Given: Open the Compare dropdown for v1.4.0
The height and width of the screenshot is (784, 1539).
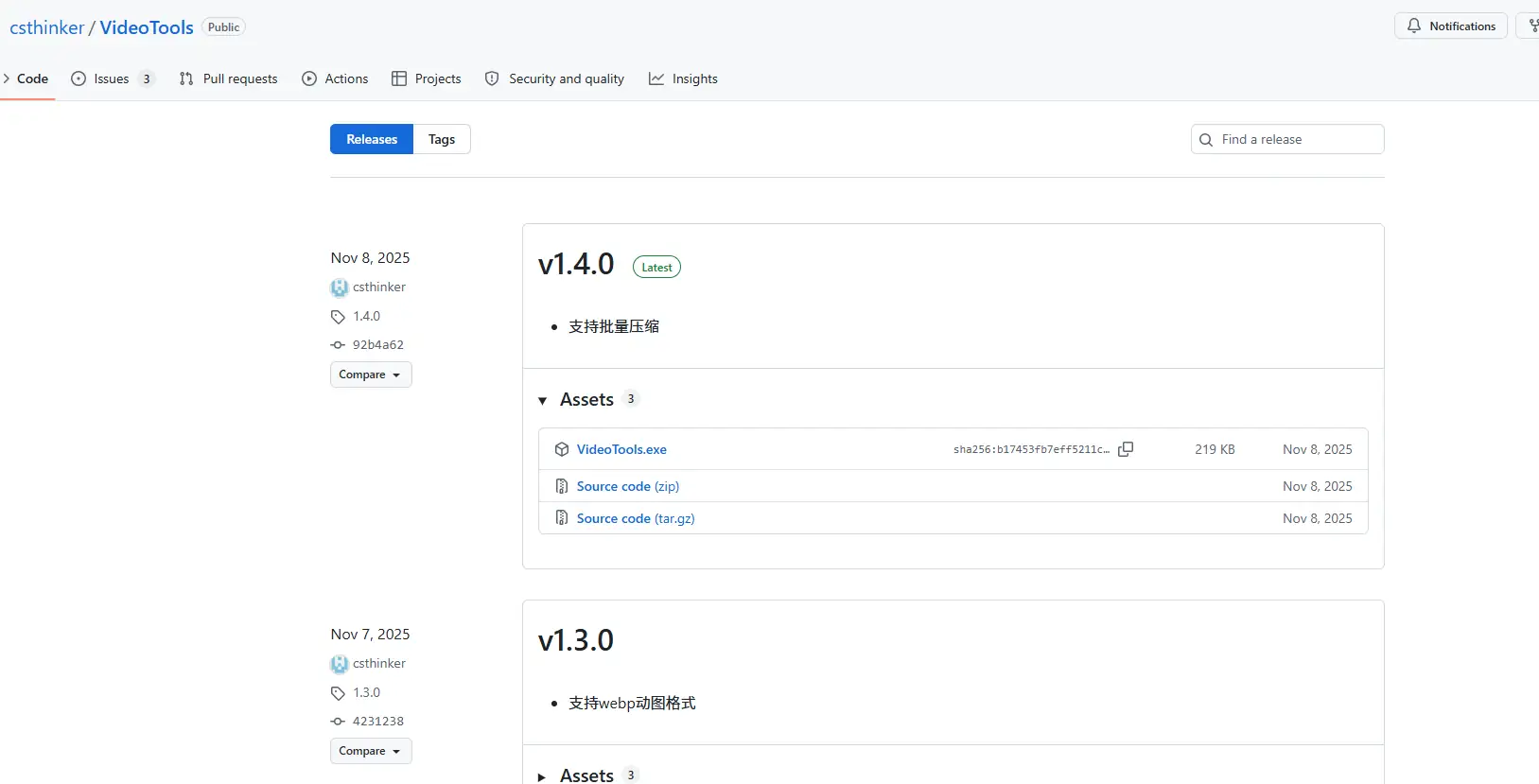Looking at the screenshot, I should click(371, 375).
